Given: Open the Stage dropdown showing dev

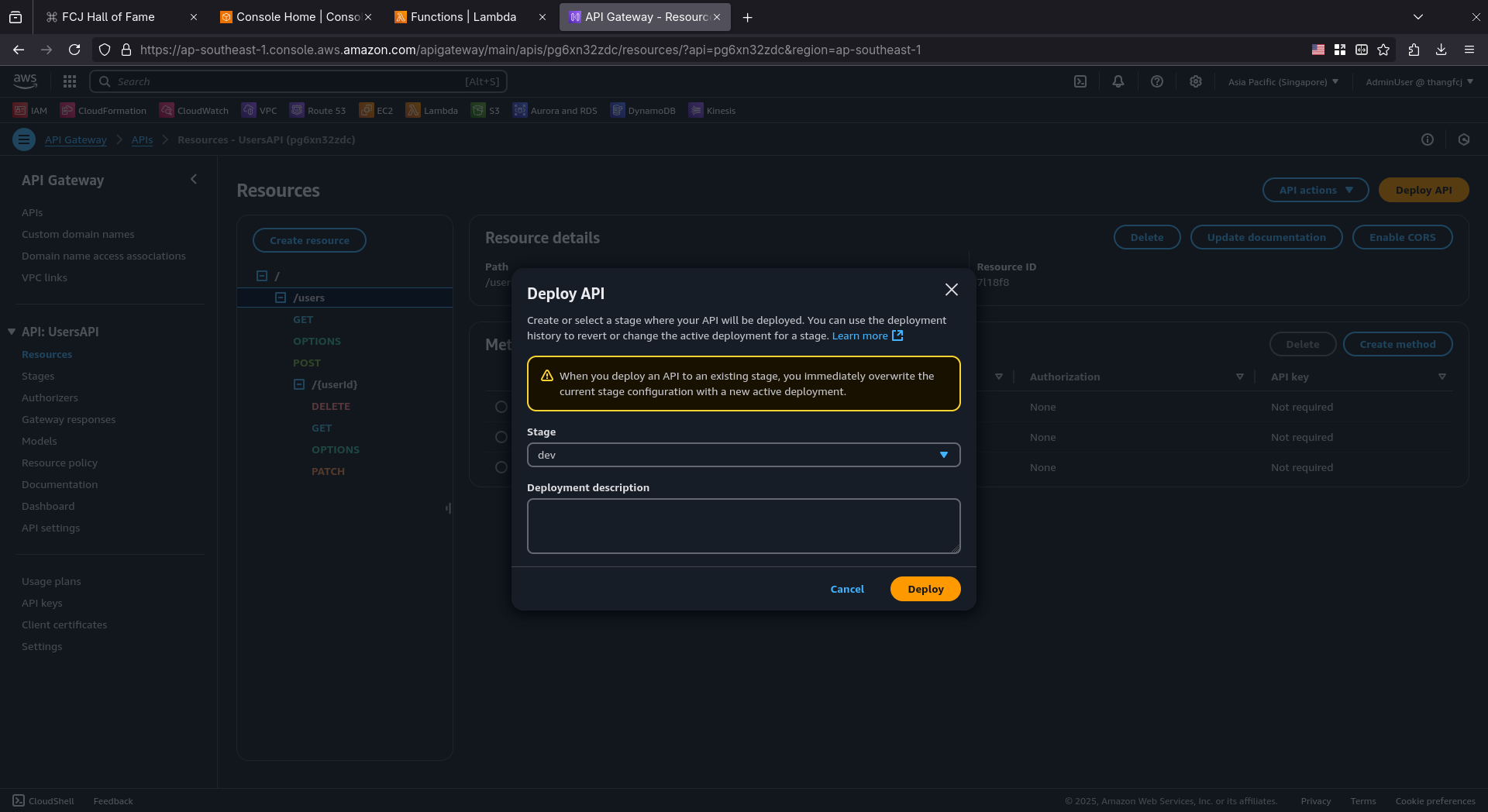Looking at the screenshot, I should (743, 455).
